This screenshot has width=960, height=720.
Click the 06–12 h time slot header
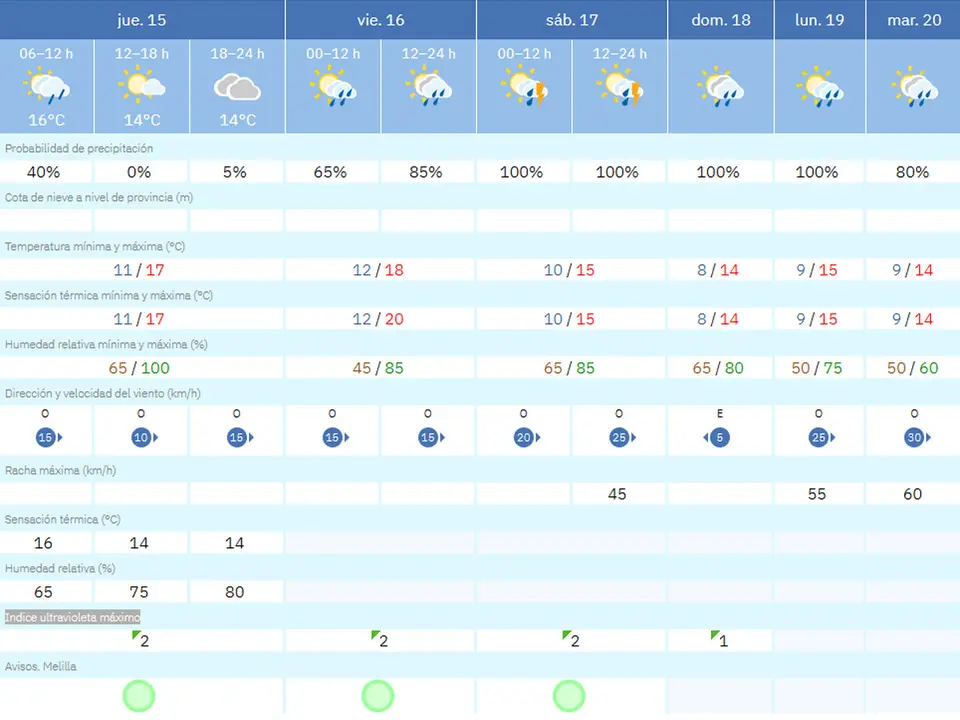(x=47, y=54)
